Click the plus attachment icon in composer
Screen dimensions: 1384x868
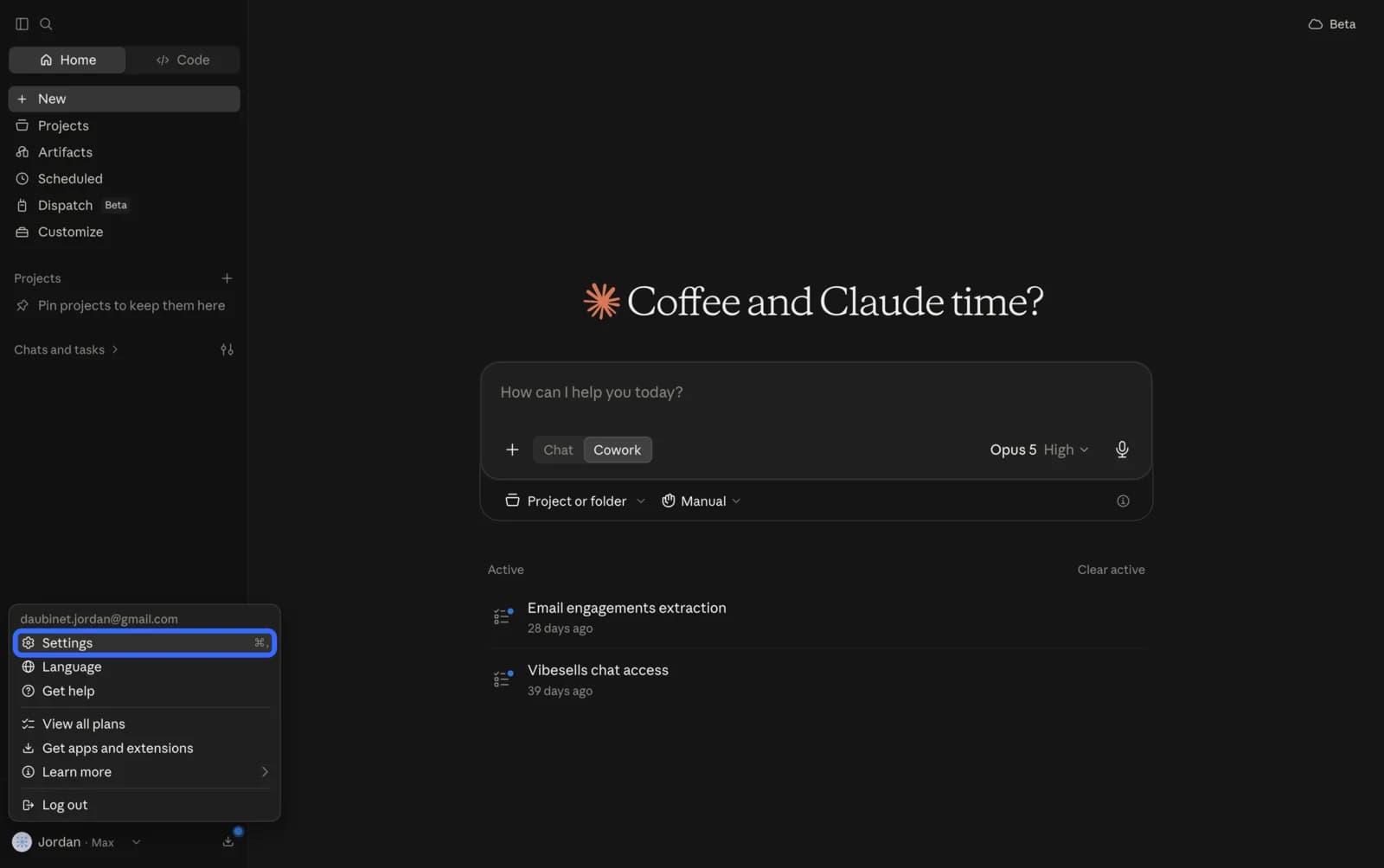pyautogui.click(x=512, y=450)
